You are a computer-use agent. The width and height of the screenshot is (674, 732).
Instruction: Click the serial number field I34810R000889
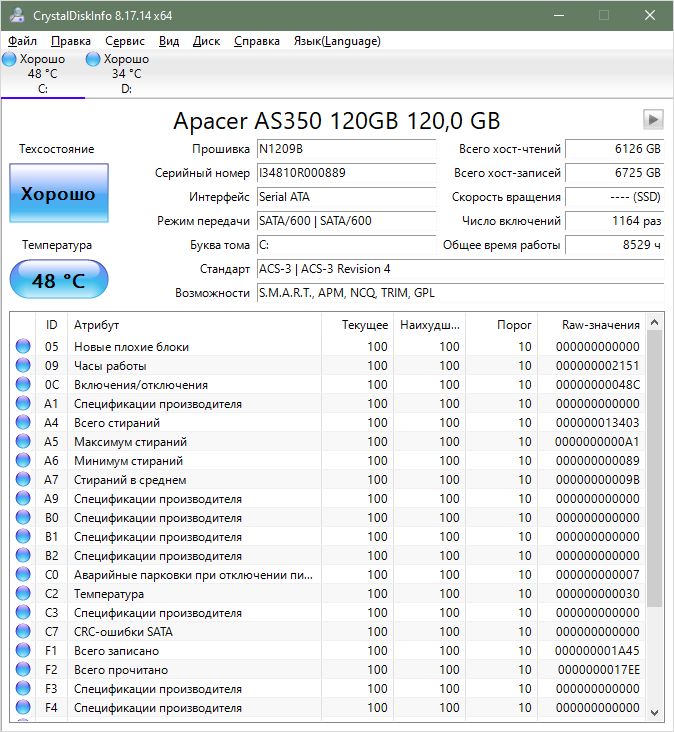[x=346, y=173]
